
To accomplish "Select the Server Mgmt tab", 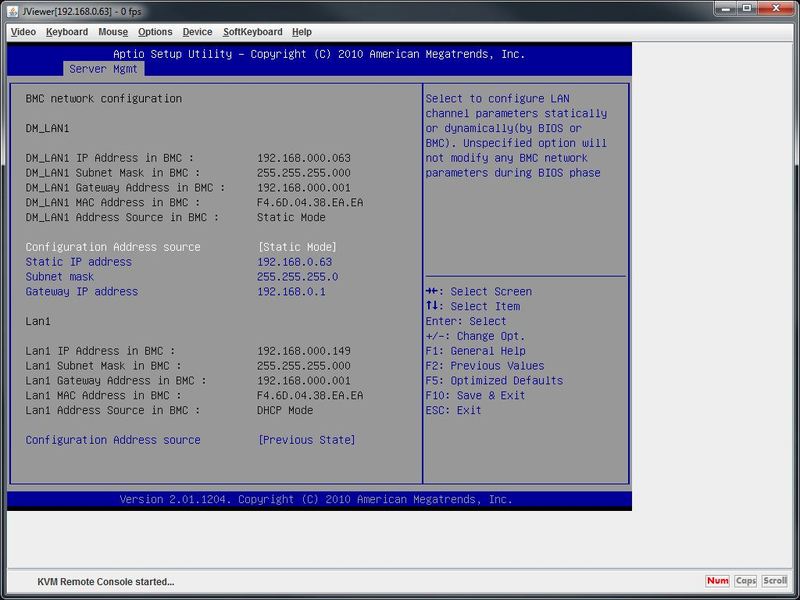I will 104,69.
